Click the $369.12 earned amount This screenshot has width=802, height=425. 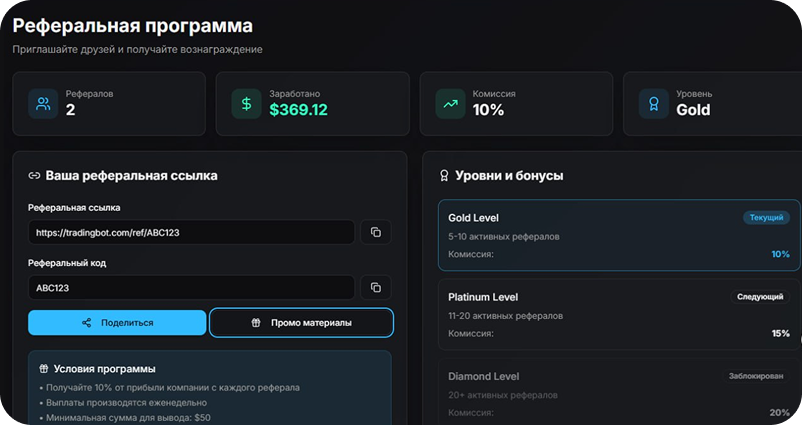click(298, 110)
